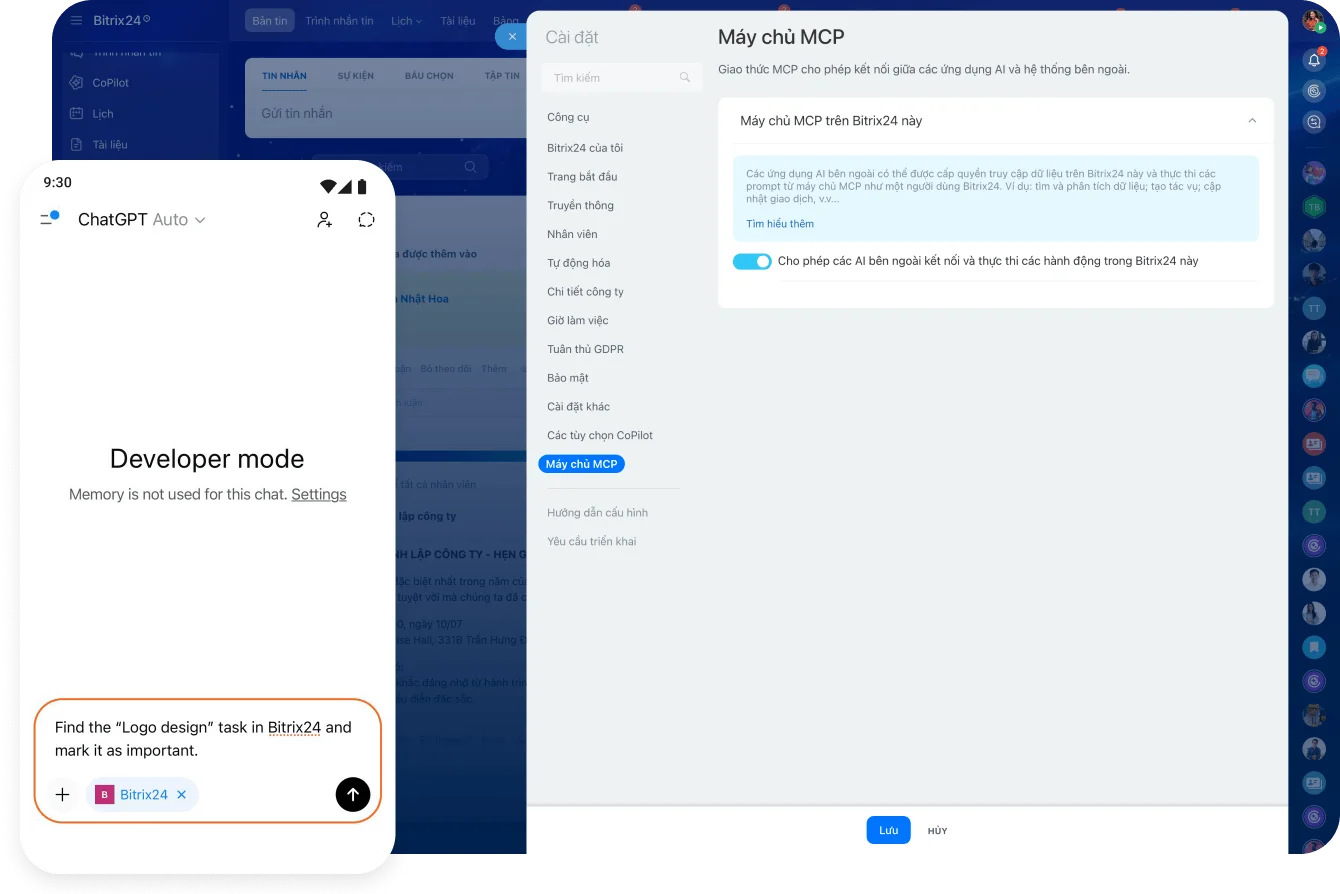Open the Settings link under Developer mode

pyautogui.click(x=319, y=494)
